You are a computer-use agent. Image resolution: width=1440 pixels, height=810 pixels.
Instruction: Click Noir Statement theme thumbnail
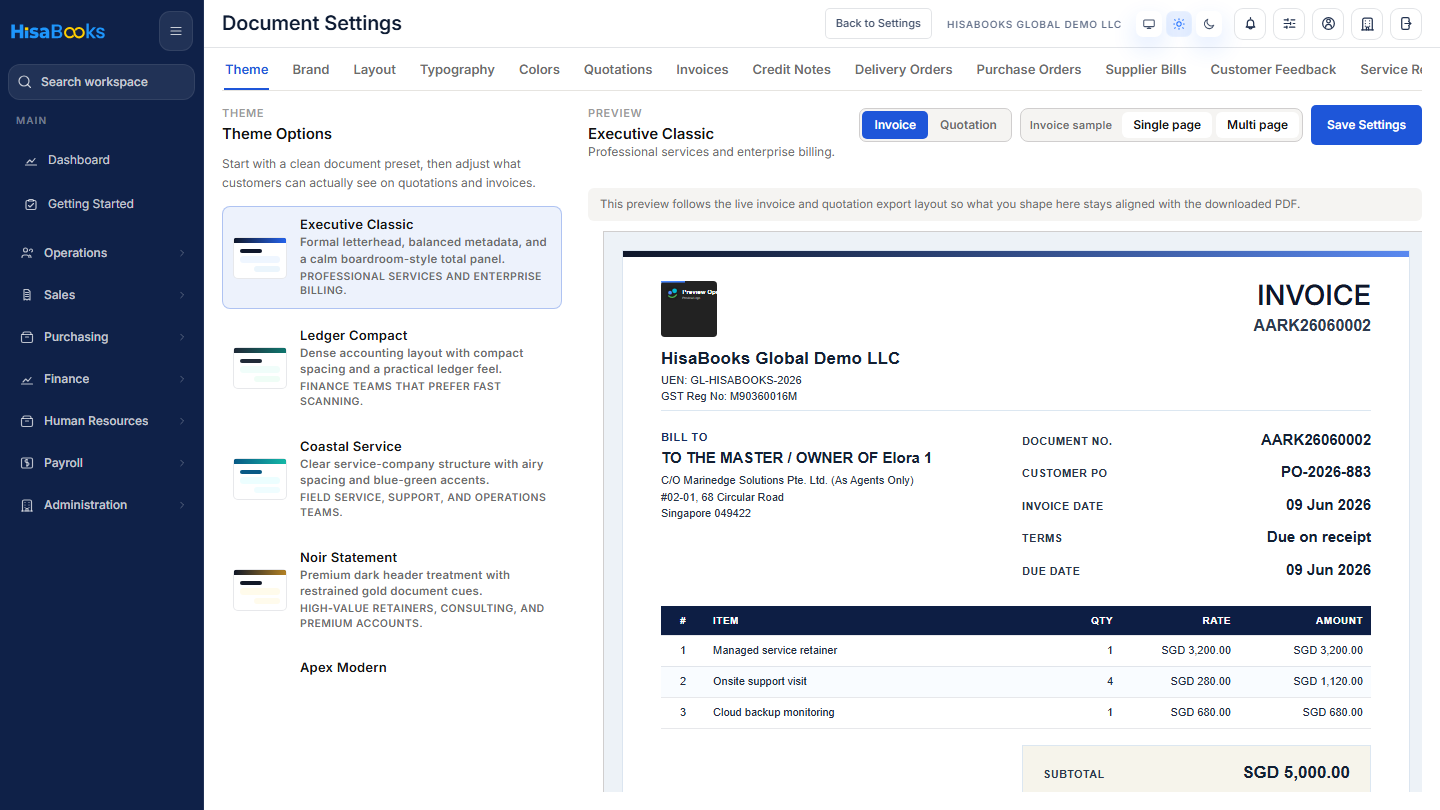pos(260,590)
